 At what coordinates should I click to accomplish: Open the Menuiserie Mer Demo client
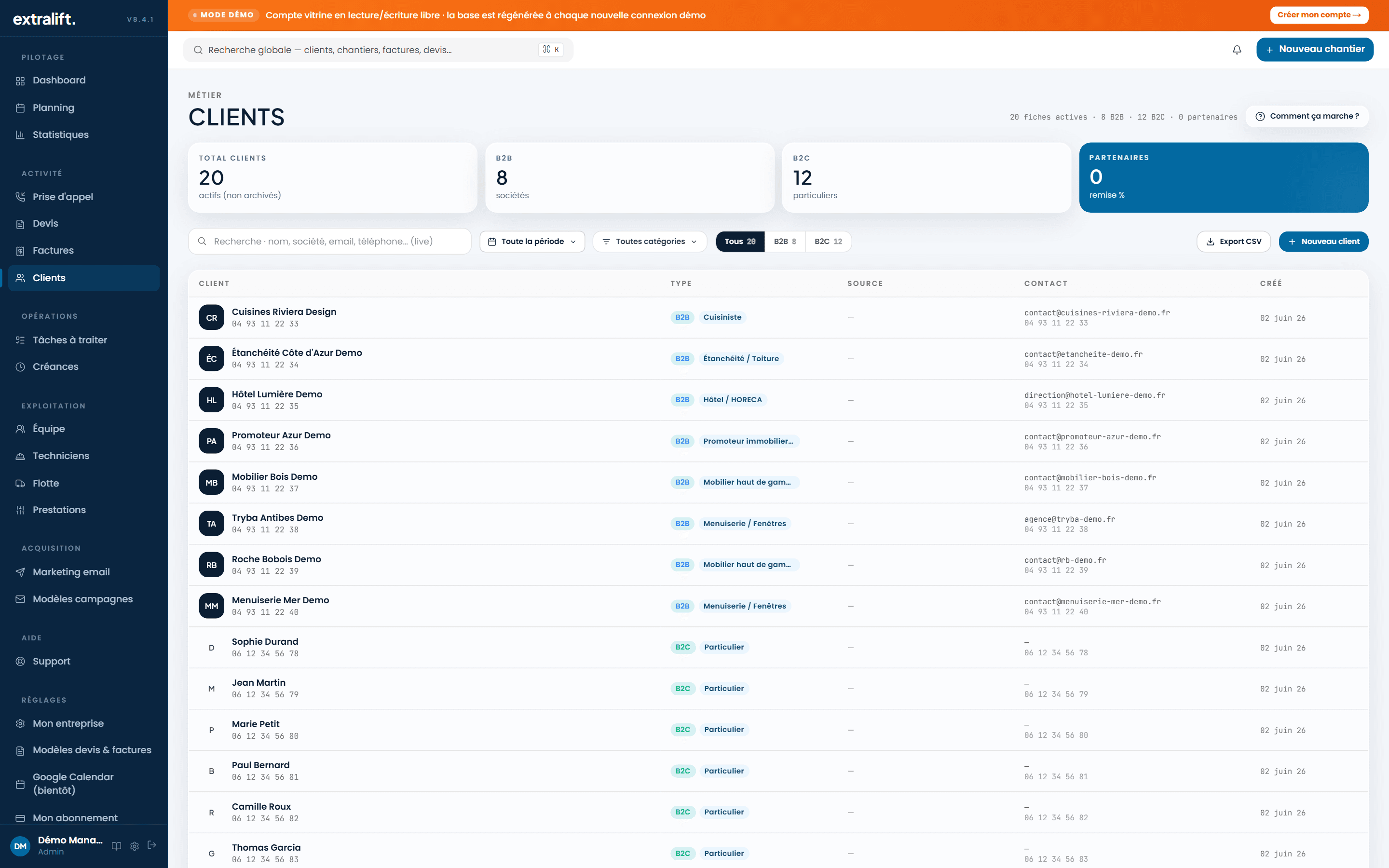[778, 606]
